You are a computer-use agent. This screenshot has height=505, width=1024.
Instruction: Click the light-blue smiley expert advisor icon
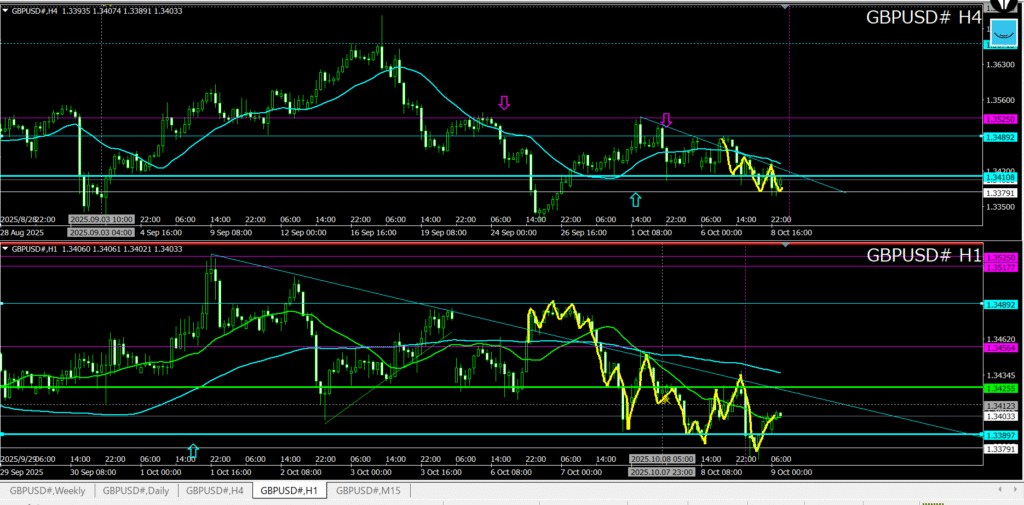[1003, 32]
